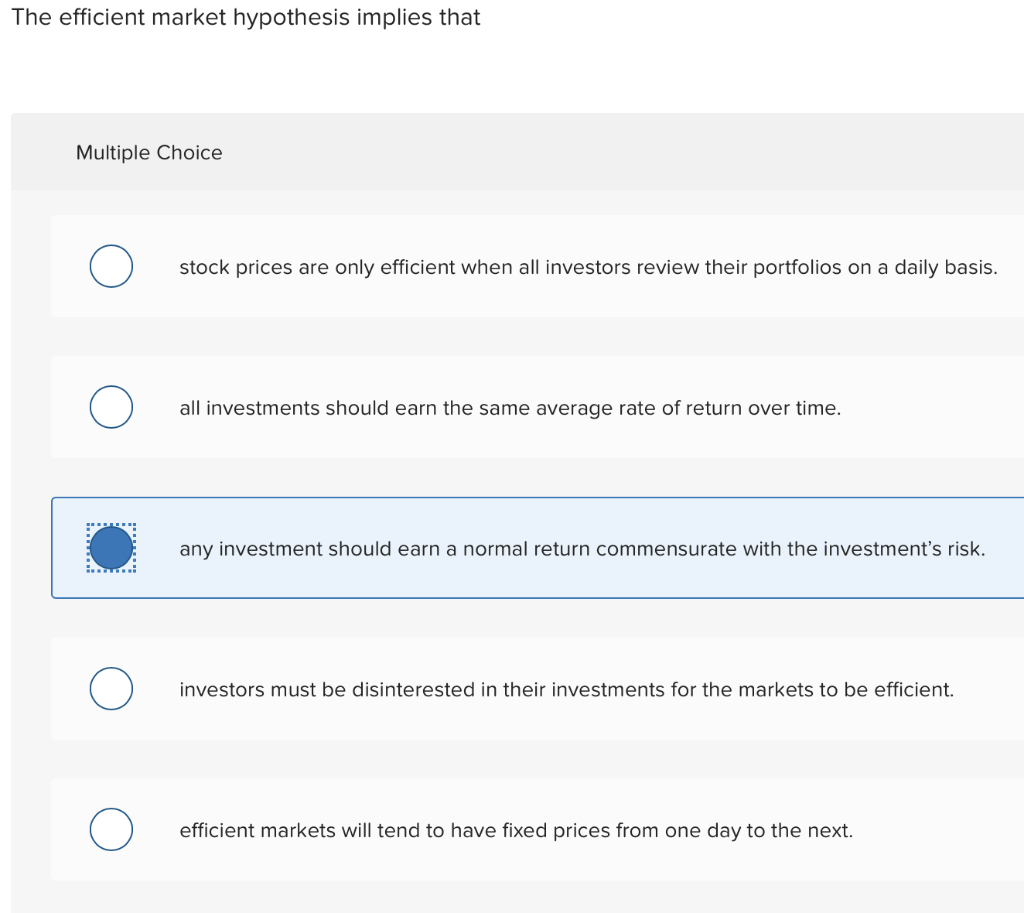The width and height of the screenshot is (1024, 913).
Task: Click the gray header bar area
Action: tap(600, 152)
